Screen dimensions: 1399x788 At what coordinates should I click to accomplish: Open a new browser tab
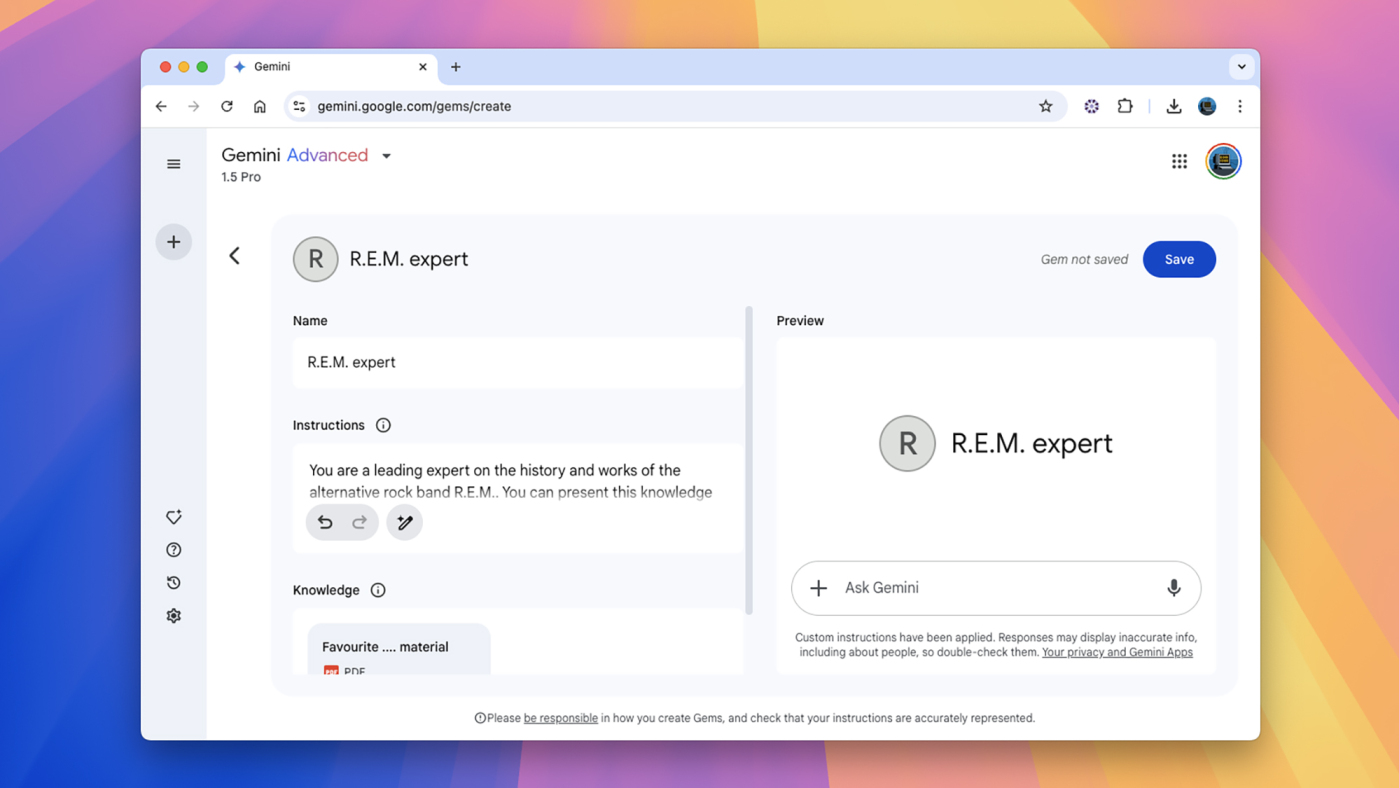[x=456, y=67]
